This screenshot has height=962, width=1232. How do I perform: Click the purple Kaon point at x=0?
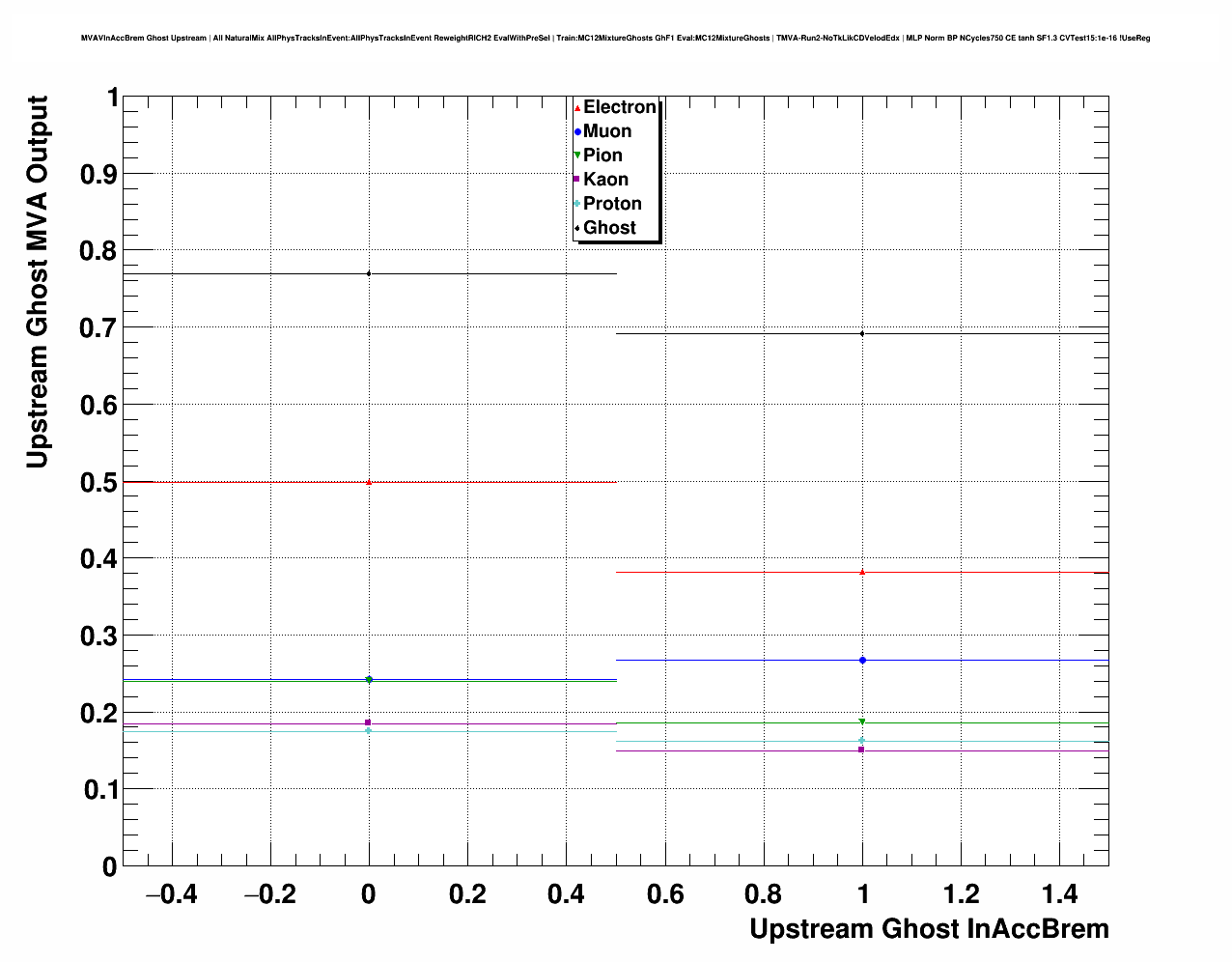coord(368,722)
